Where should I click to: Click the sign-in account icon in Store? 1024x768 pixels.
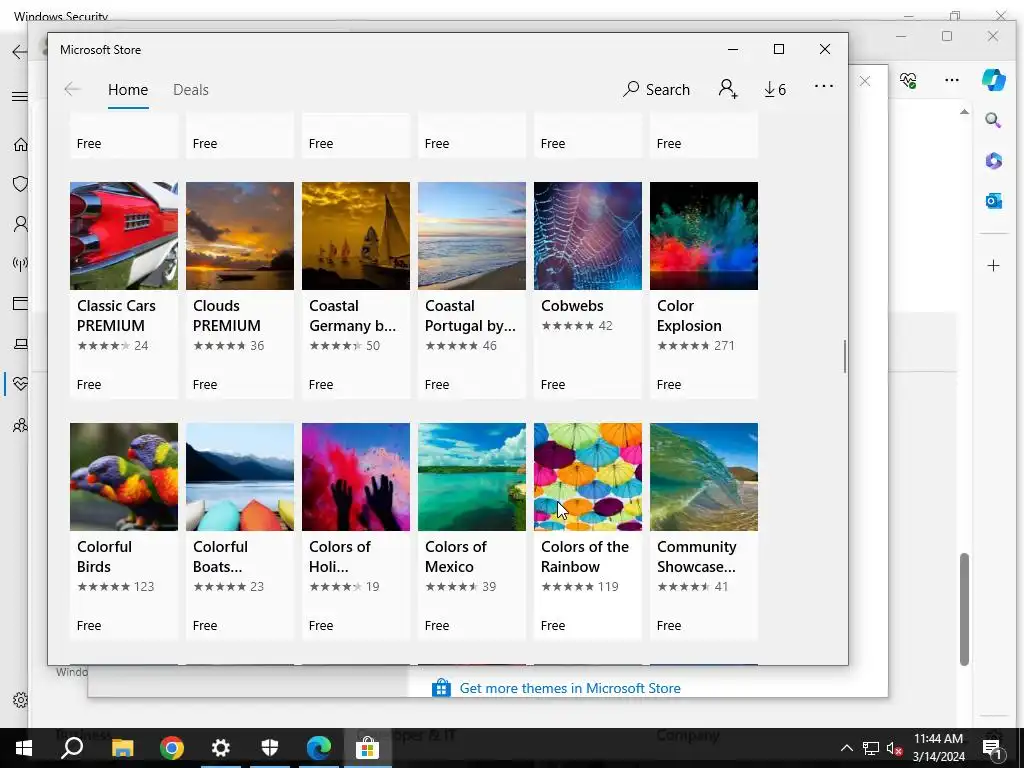[x=728, y=89]
